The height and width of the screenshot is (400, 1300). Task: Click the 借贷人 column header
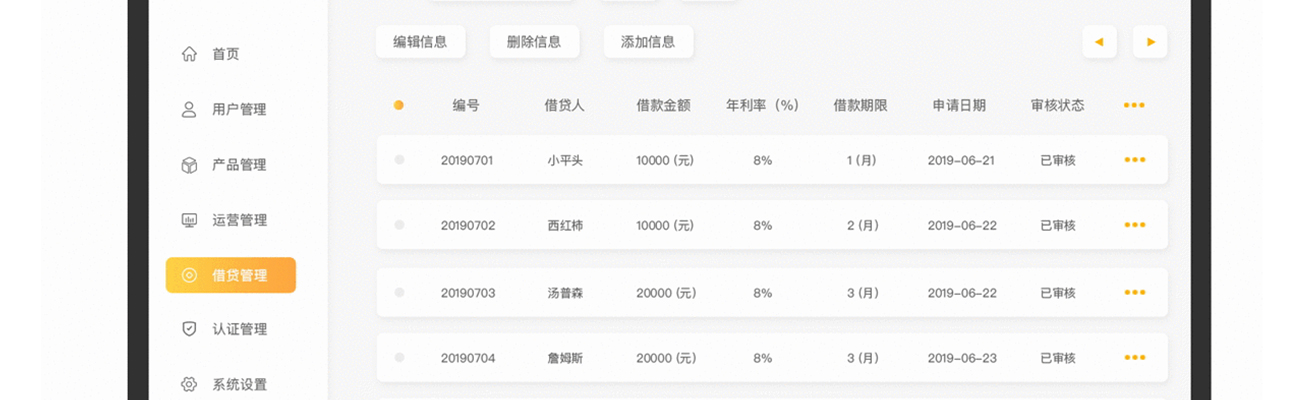coord(565,105)
